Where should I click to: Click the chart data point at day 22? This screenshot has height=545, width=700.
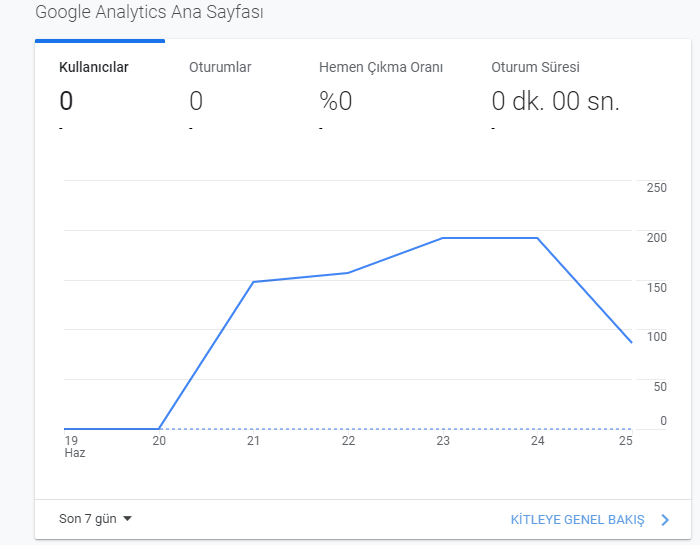[348, 273]
